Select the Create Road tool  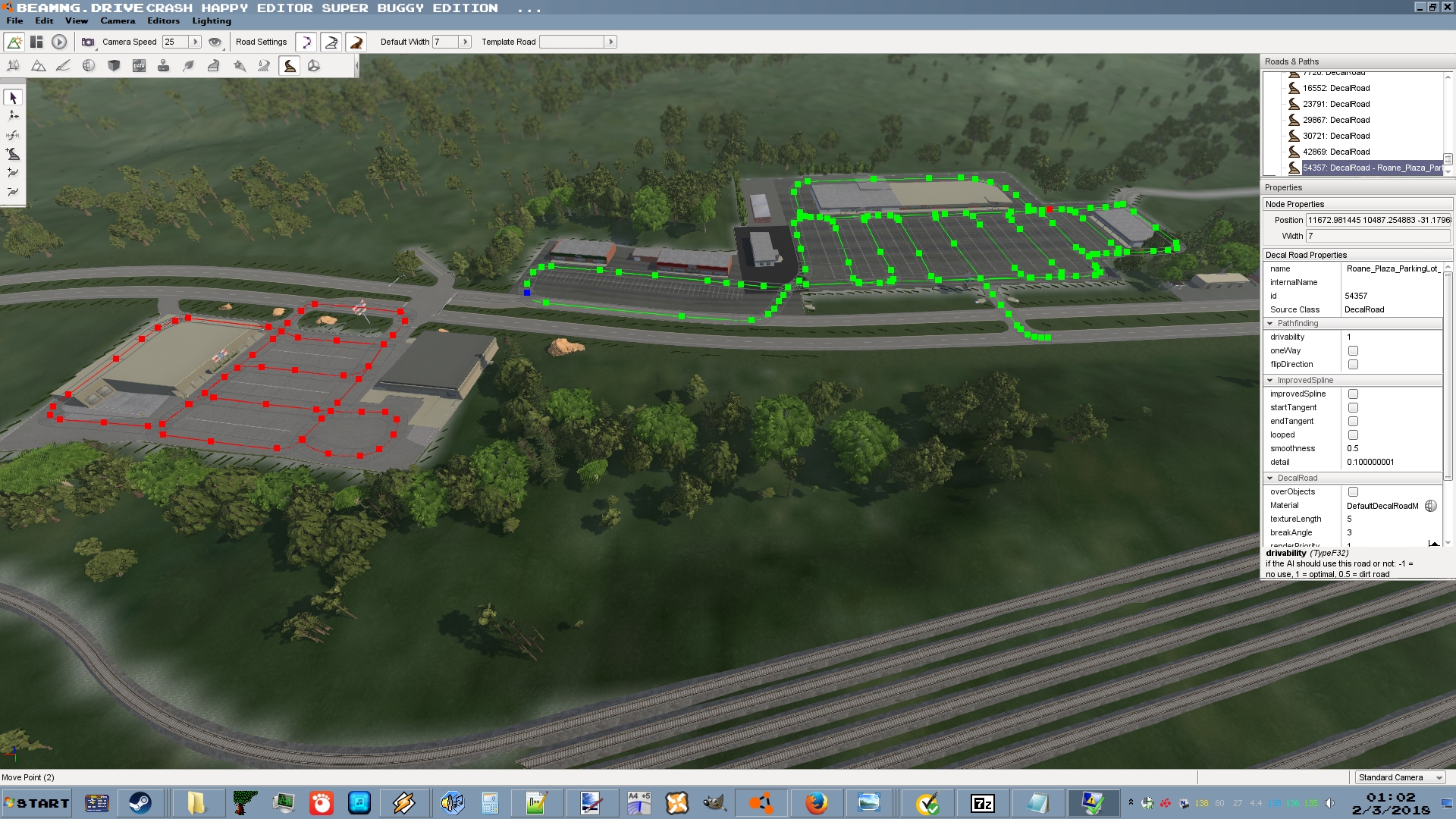tap(13, 154)
